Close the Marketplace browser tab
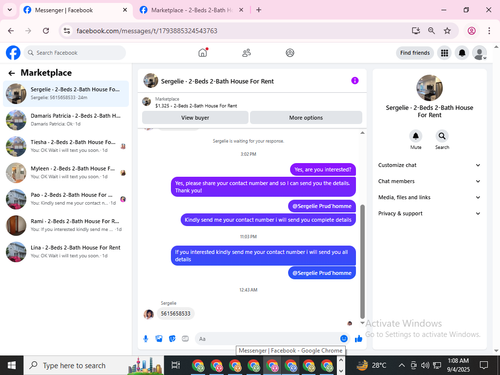 click(241, 10)
